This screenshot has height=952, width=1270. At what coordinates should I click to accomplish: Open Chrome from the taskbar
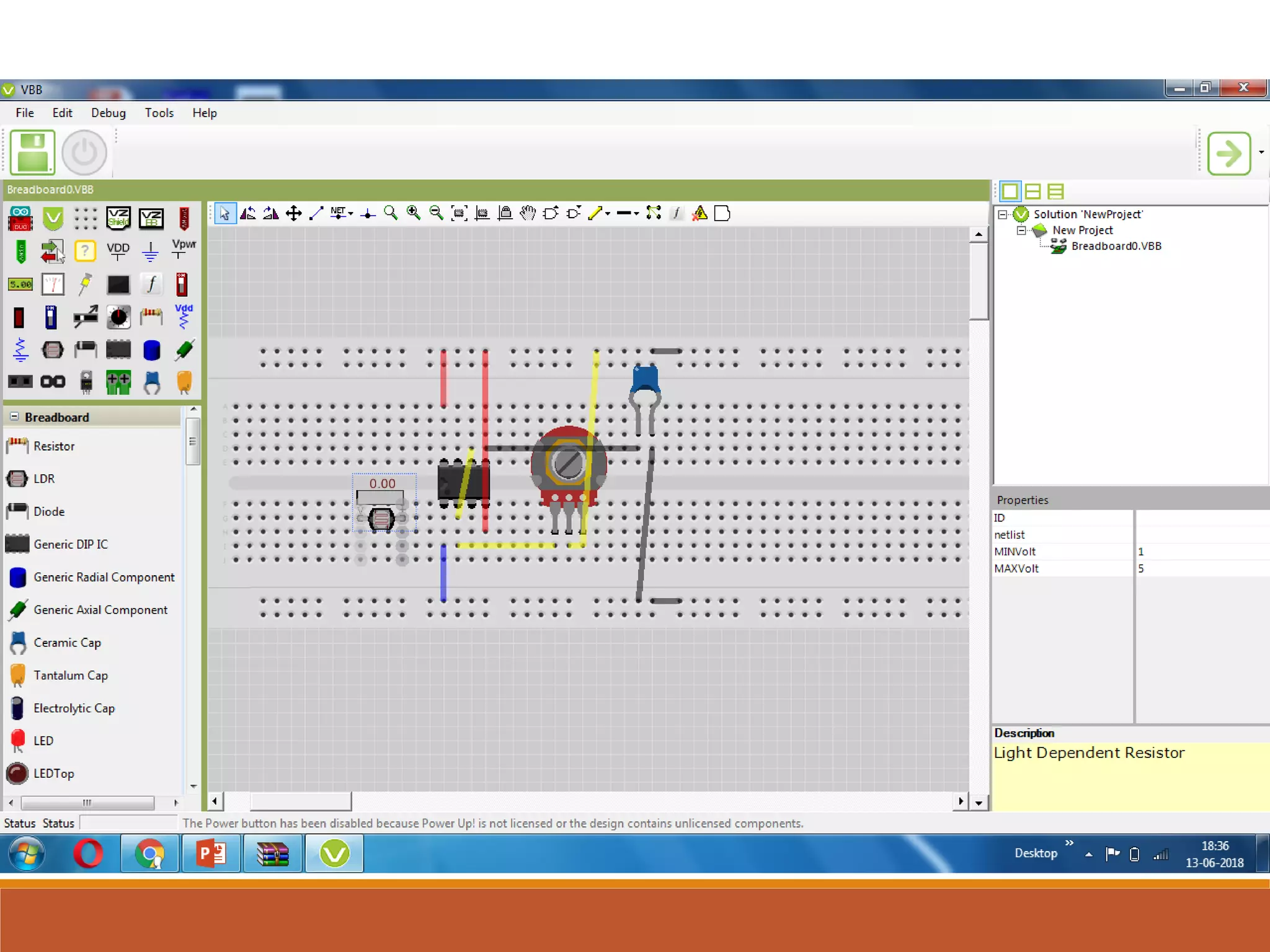[150, 854]
